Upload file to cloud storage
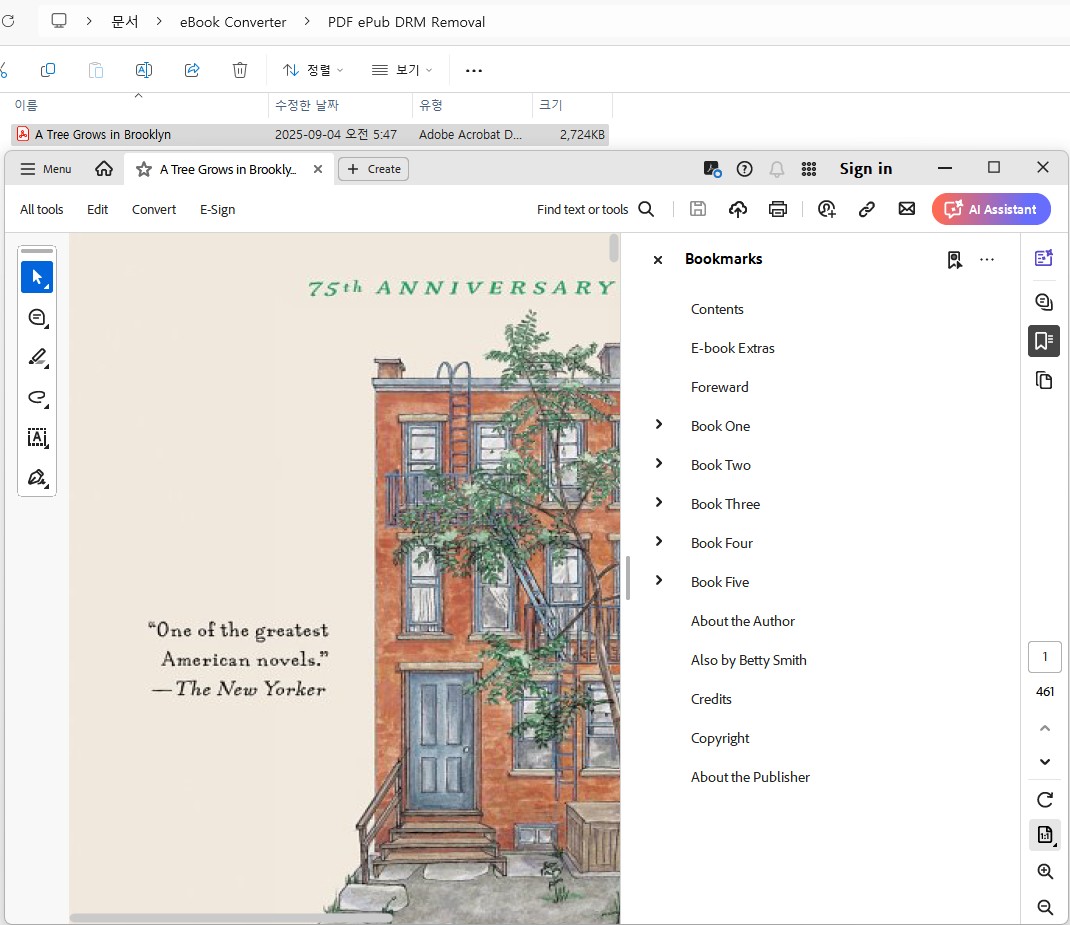Screen dimensions: 1070x925 (x=738, y=209)
